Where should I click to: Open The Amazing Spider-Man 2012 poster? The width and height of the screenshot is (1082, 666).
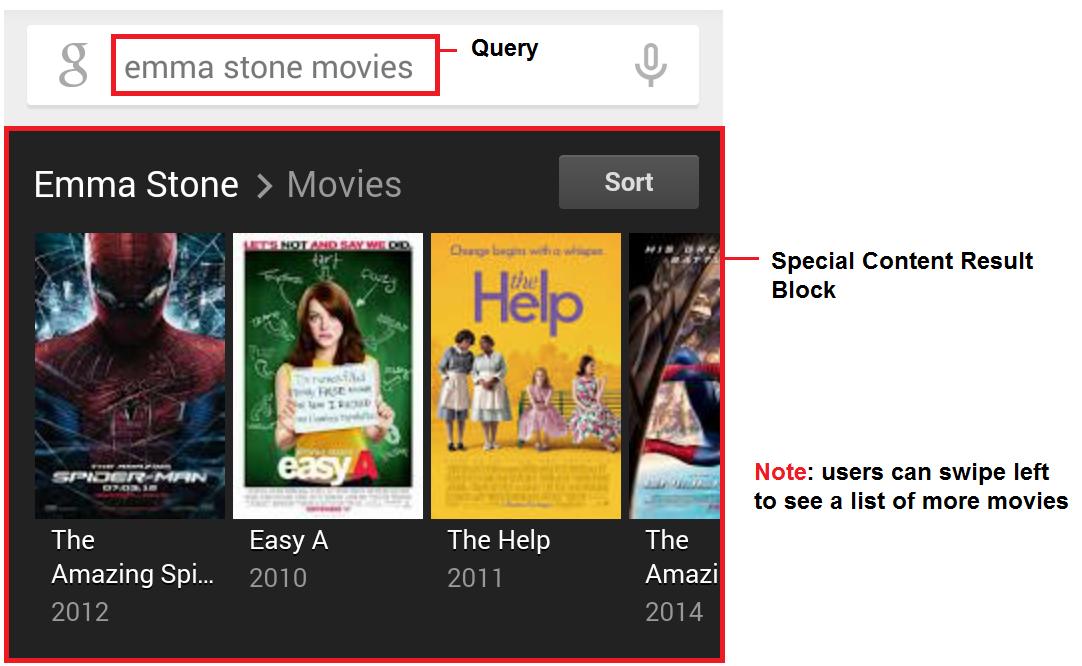coord(130,375)
